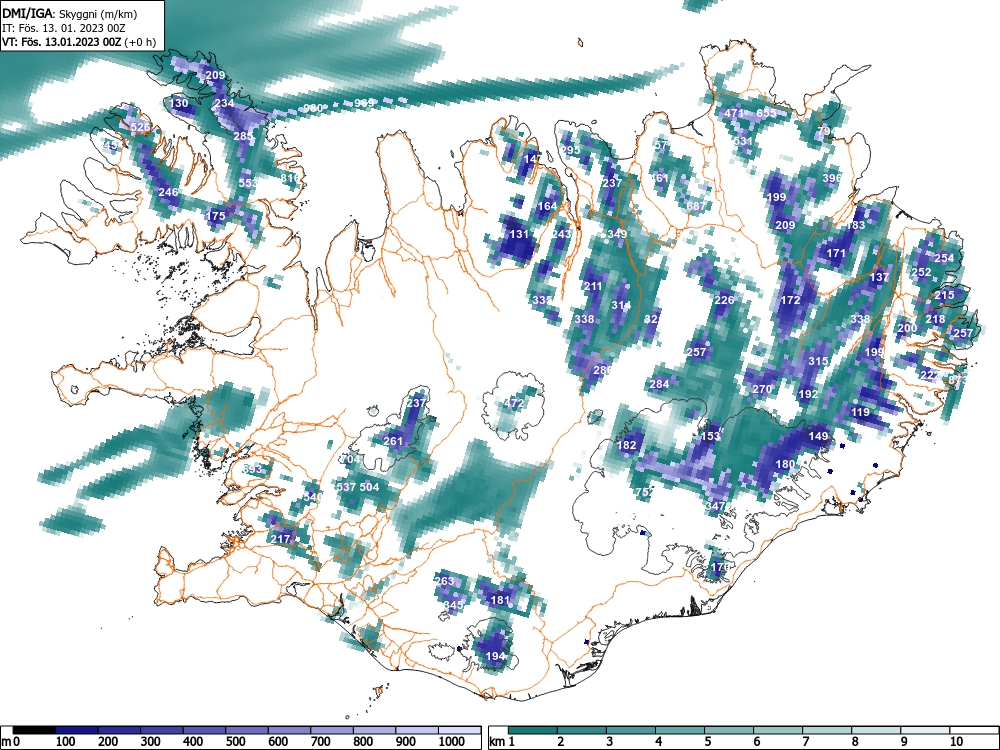The height and width of the screenshot is (750, 1000).
Task: Select the darkest teal swatch at km 1
Action: point(532,730)
